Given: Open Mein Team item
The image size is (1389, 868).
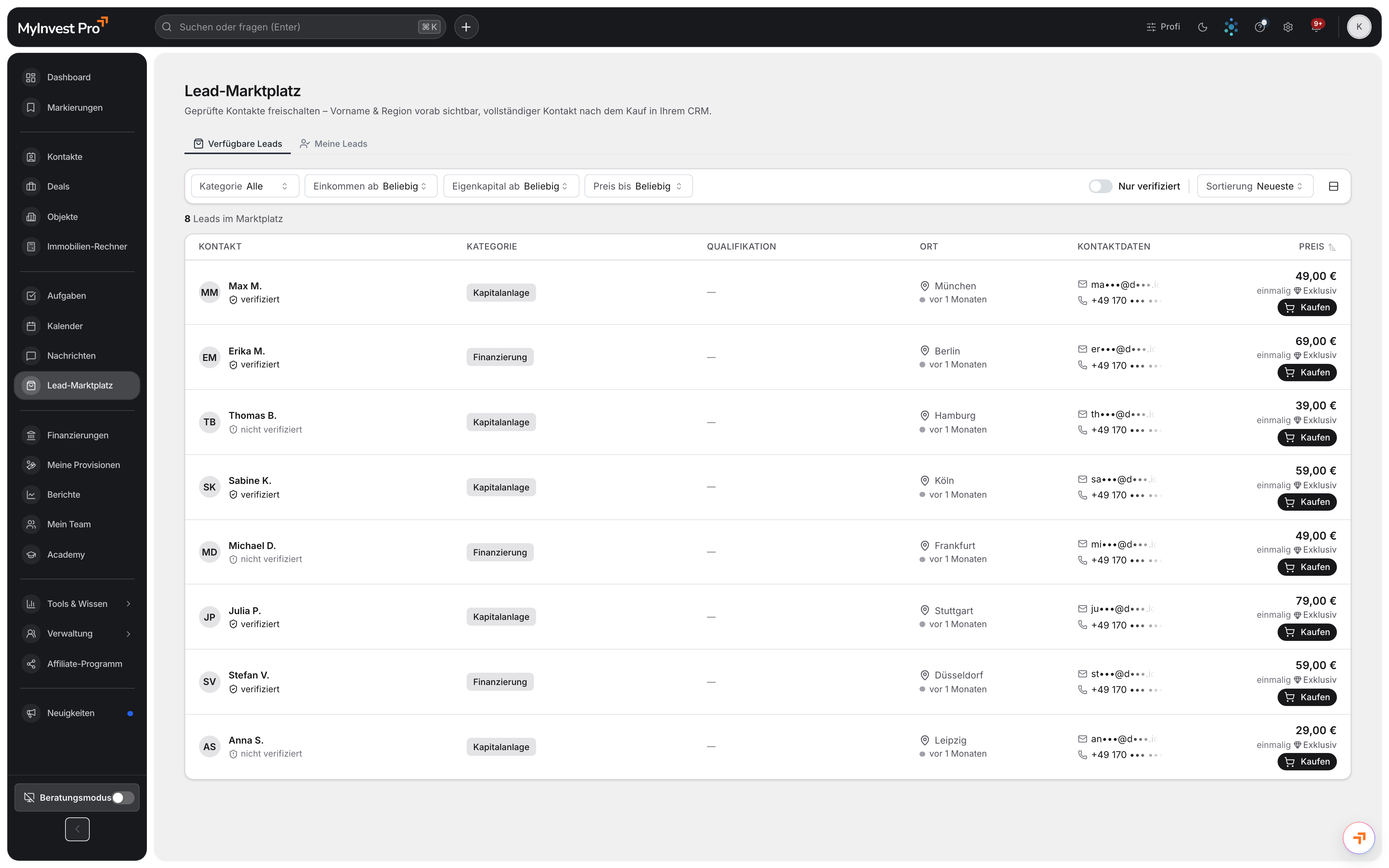Looking at the screenshot, I should click(x=77, y=524).
